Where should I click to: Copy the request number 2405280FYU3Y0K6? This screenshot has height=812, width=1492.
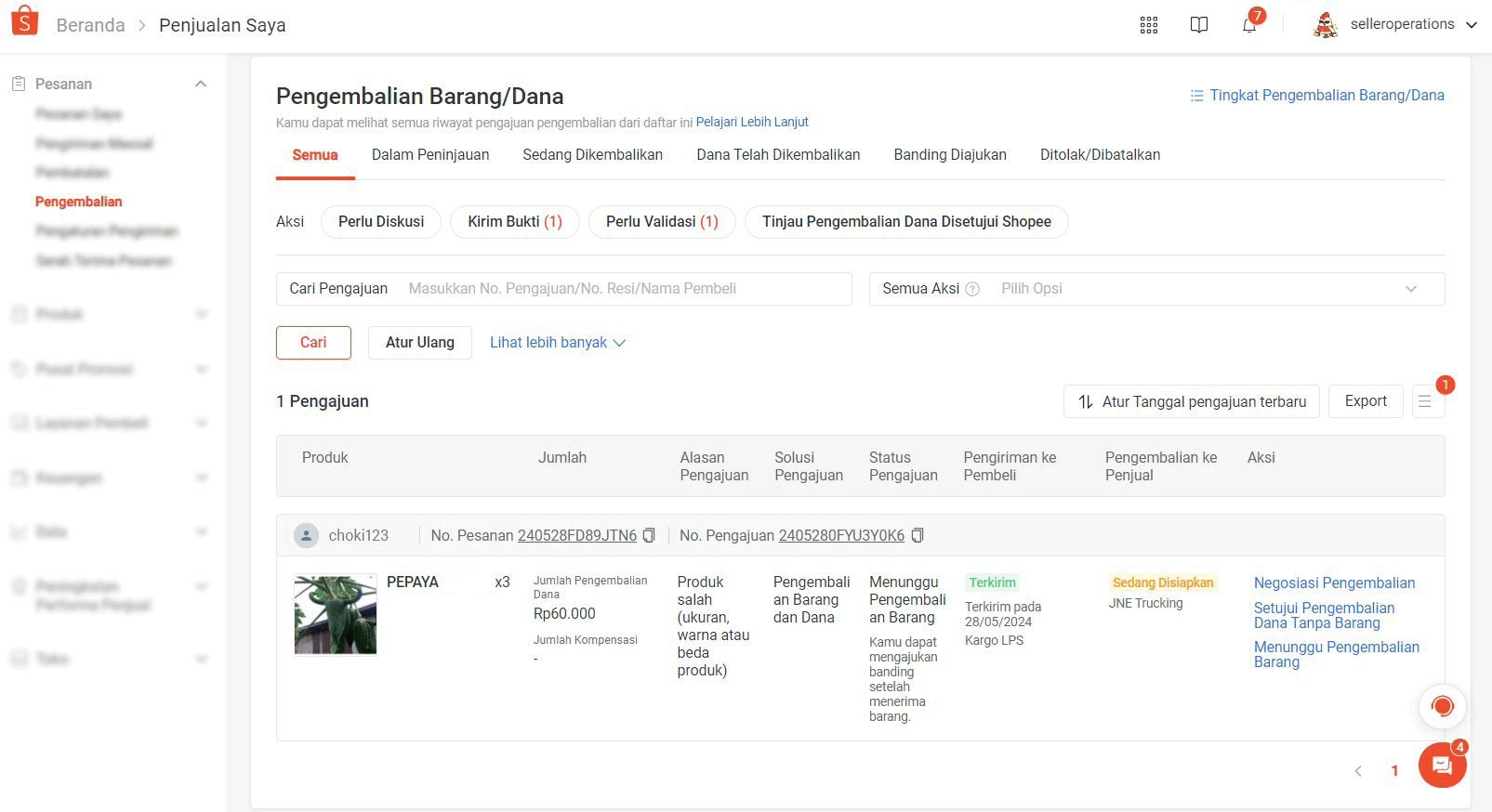click(x=918, y=535)
